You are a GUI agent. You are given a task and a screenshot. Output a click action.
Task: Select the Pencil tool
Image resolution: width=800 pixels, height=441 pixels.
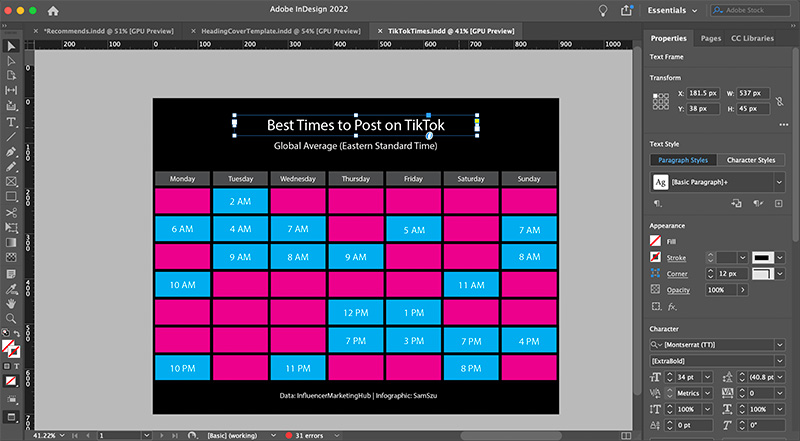[11, 166]
